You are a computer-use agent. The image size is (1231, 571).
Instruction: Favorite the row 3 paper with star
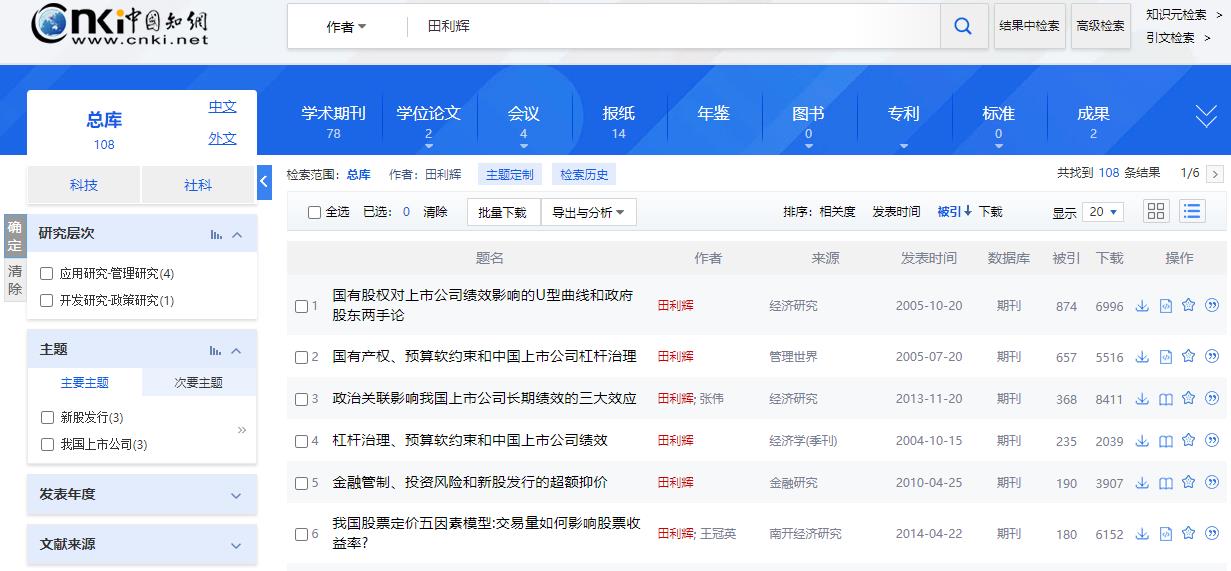tap(1188, 398)
